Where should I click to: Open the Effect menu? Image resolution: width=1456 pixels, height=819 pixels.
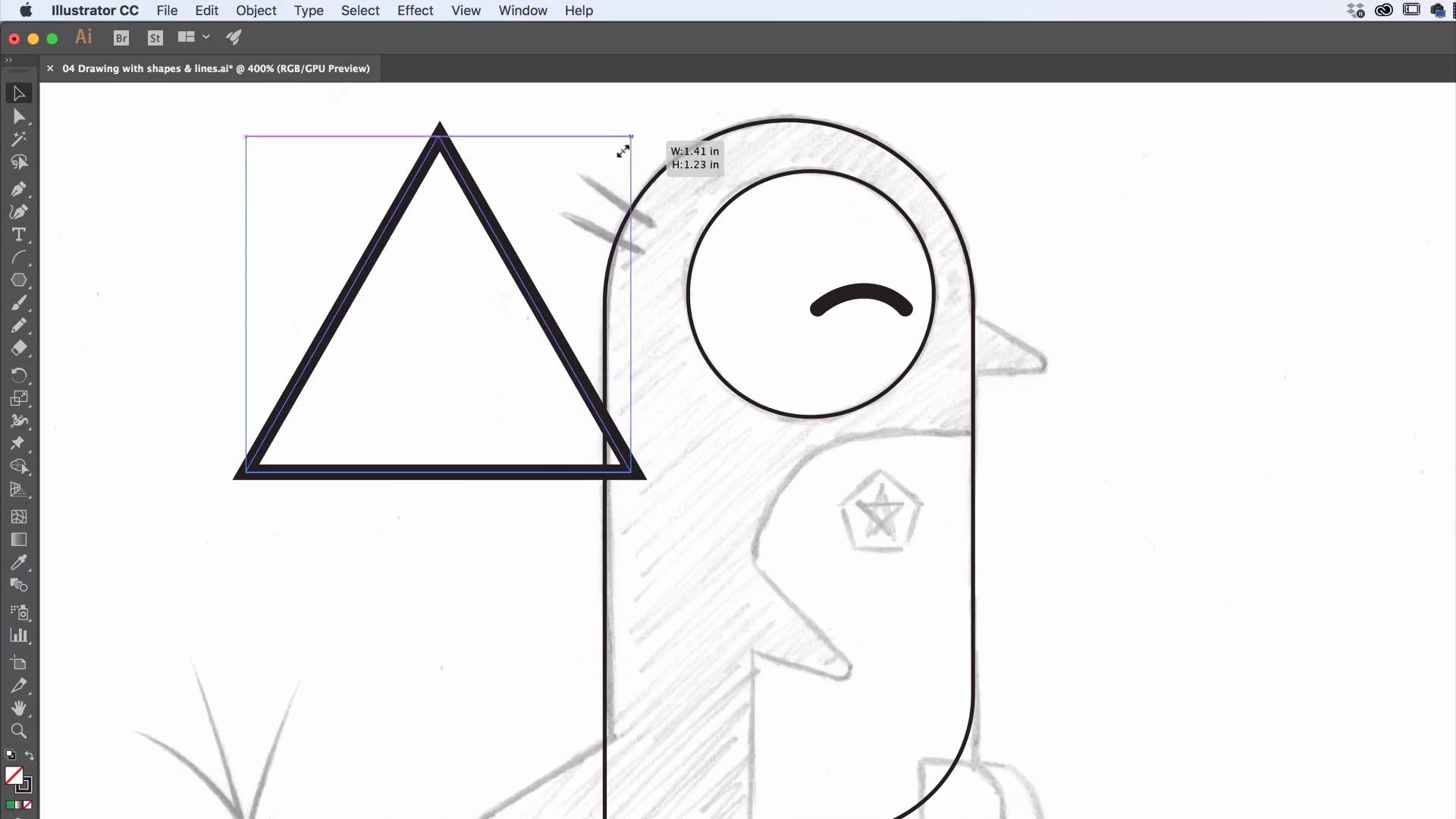413,10
